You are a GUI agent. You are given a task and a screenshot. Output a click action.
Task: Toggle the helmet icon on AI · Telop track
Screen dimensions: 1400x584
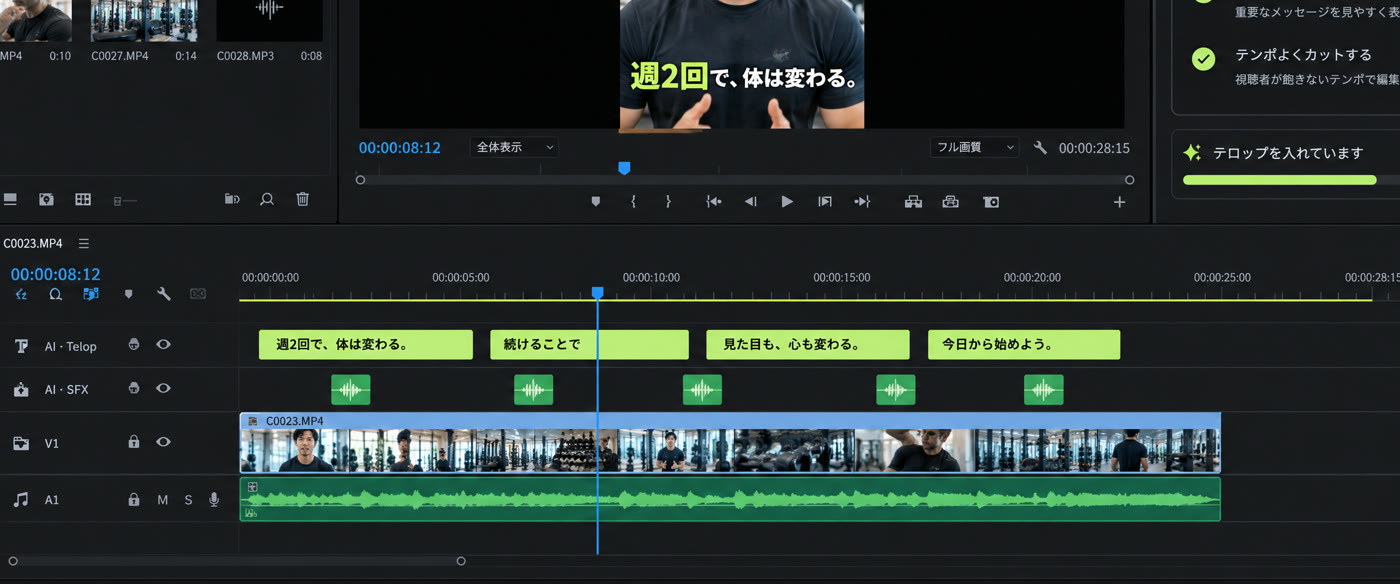(134, 345)
